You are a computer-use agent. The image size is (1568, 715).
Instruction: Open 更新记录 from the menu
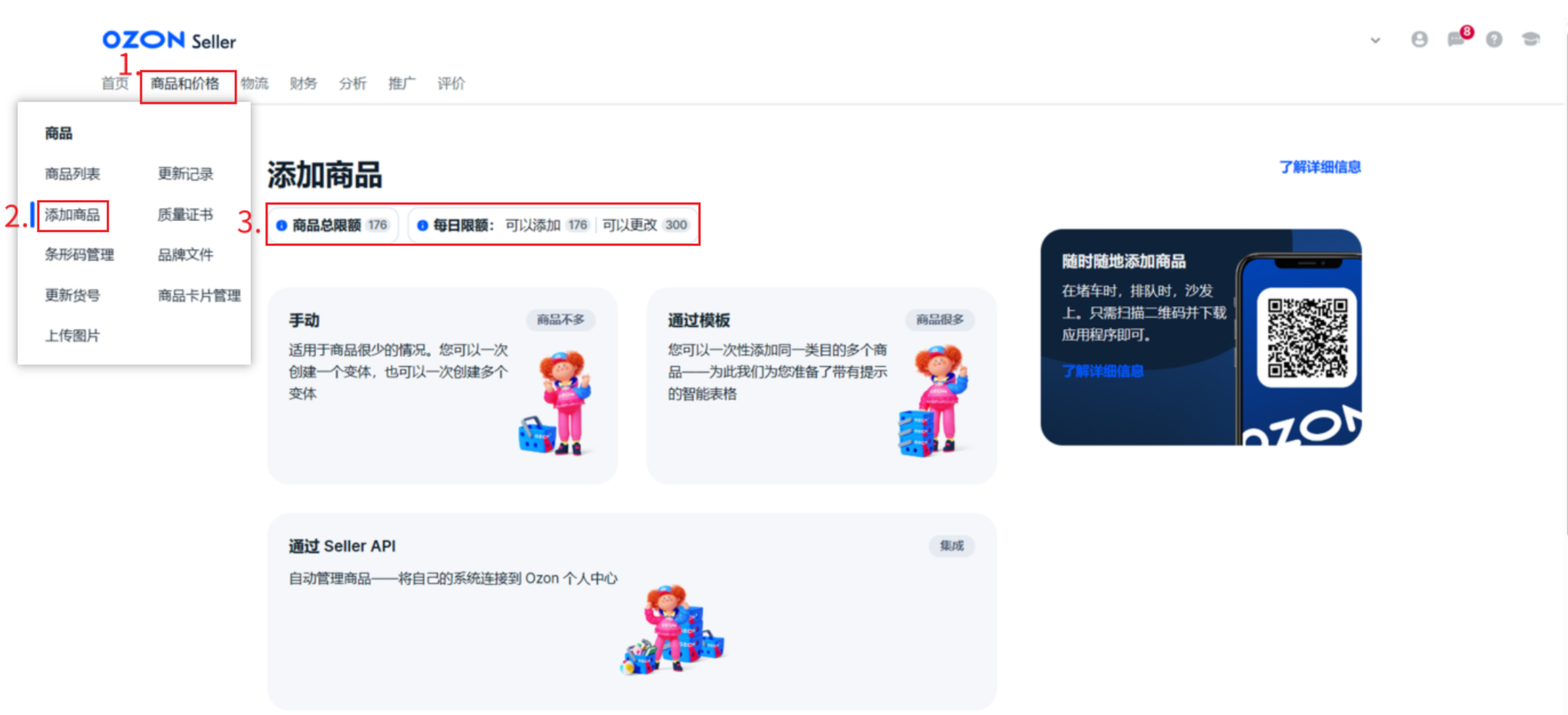[x=186, y=174]
